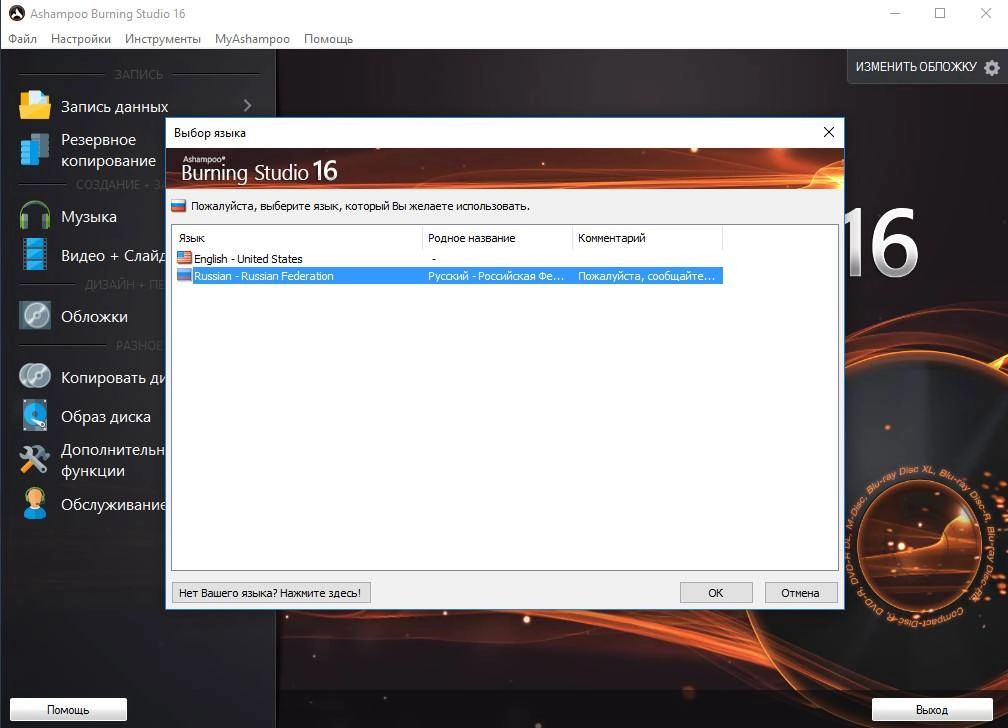The height and width of the screenshot is (728, 1008).
Task: Click the Образ диска drive icon
Action: coord(35,415)
